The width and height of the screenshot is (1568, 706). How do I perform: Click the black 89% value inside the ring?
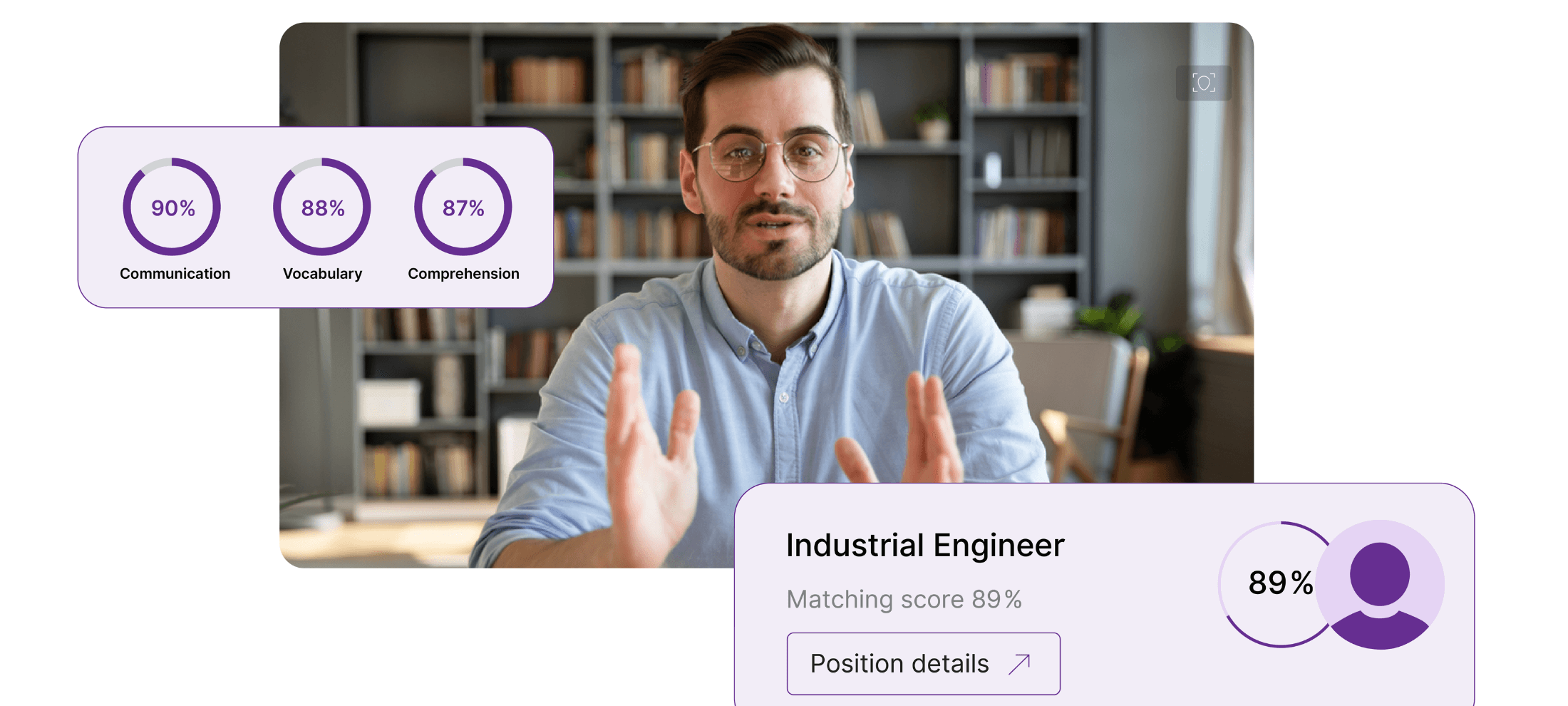[x=1280, y=583]
